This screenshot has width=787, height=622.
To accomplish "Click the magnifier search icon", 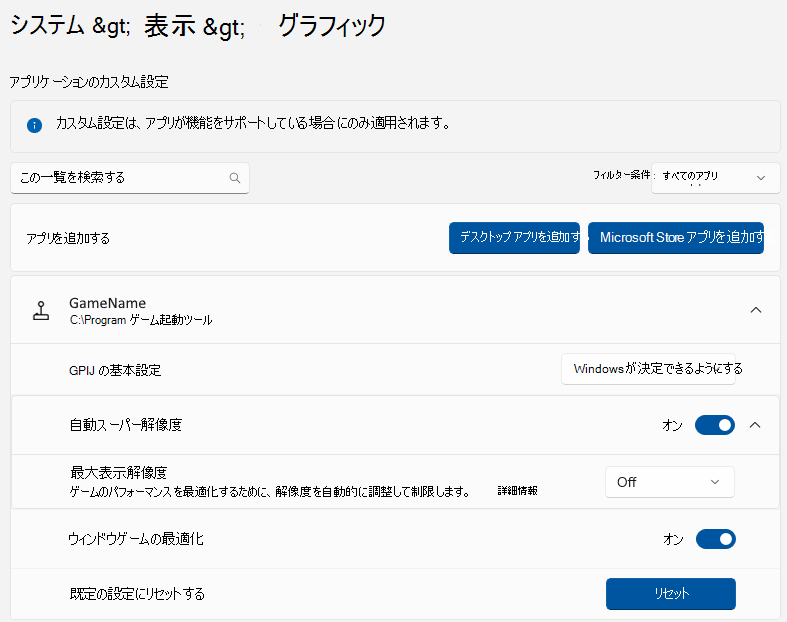I will click(x=234, y=178).
